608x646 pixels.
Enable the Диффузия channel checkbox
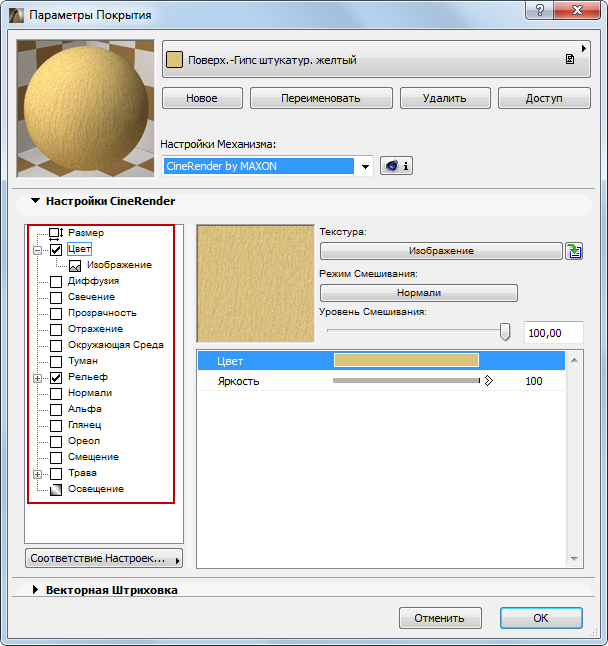click(x=56, y=282)
